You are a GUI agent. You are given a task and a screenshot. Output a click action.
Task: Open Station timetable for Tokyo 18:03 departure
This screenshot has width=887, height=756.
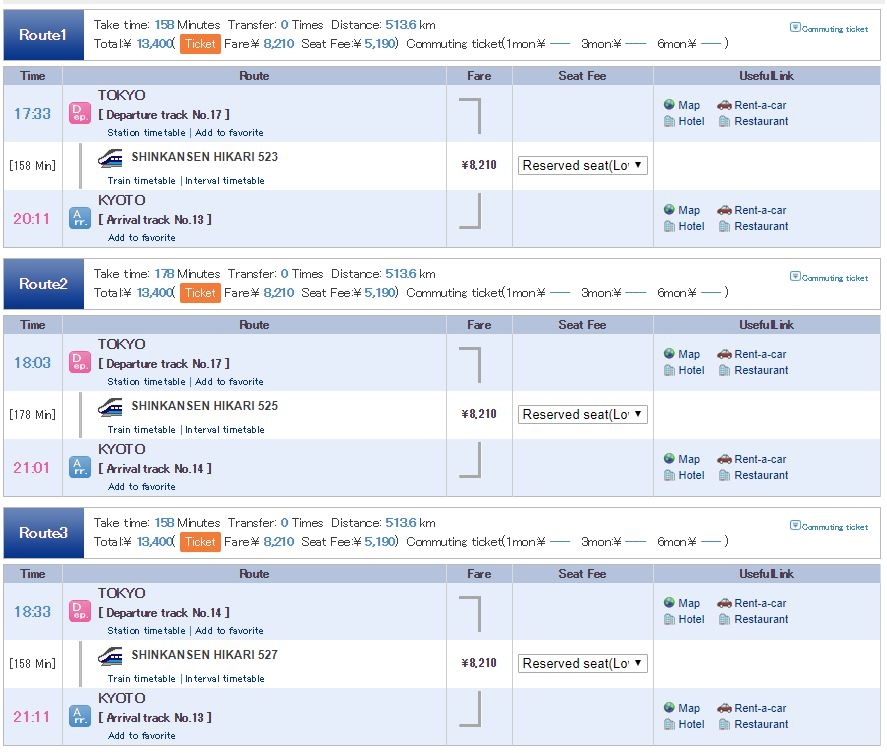[x=147, y=381]
